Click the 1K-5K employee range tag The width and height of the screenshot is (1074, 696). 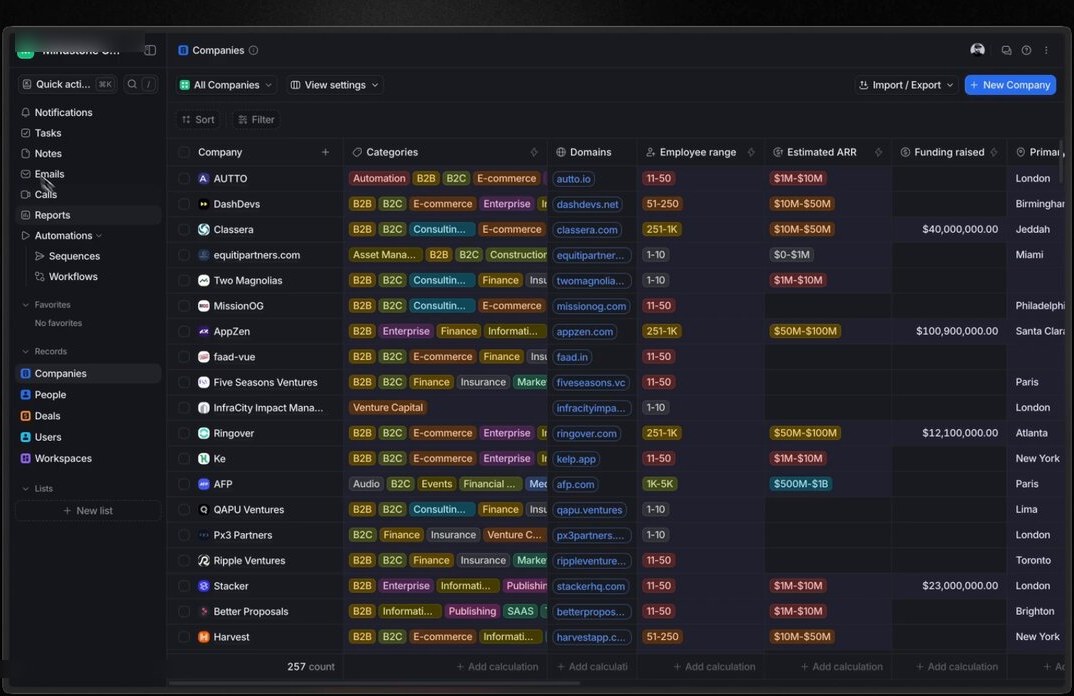coord(660,484)
